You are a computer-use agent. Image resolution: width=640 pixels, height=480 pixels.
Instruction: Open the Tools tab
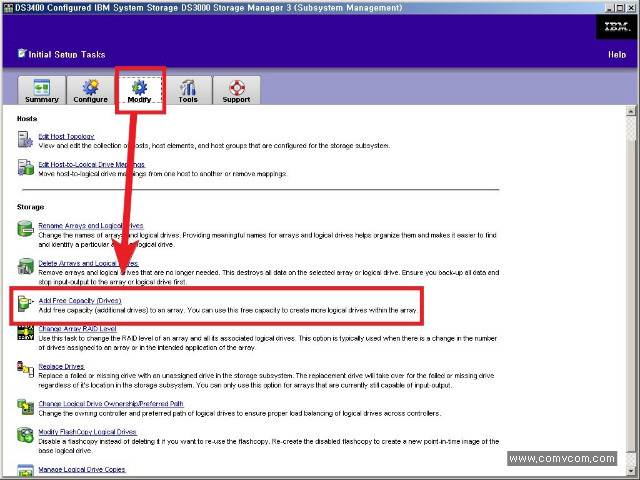pyautogui.click(x=188, y=90)
